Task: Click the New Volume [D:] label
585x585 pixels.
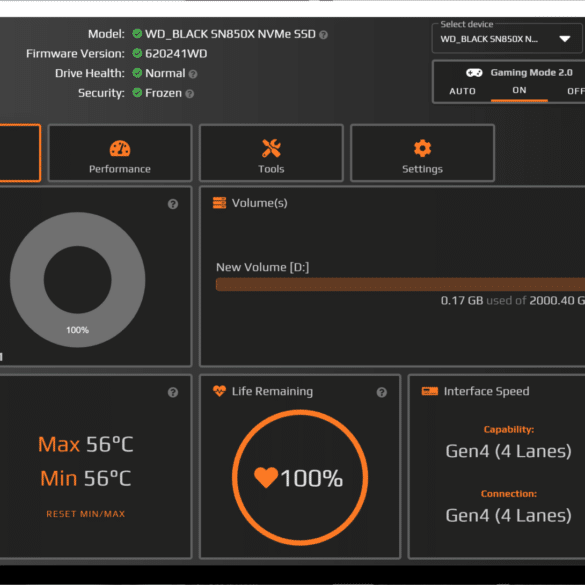Action: (263, 267)
